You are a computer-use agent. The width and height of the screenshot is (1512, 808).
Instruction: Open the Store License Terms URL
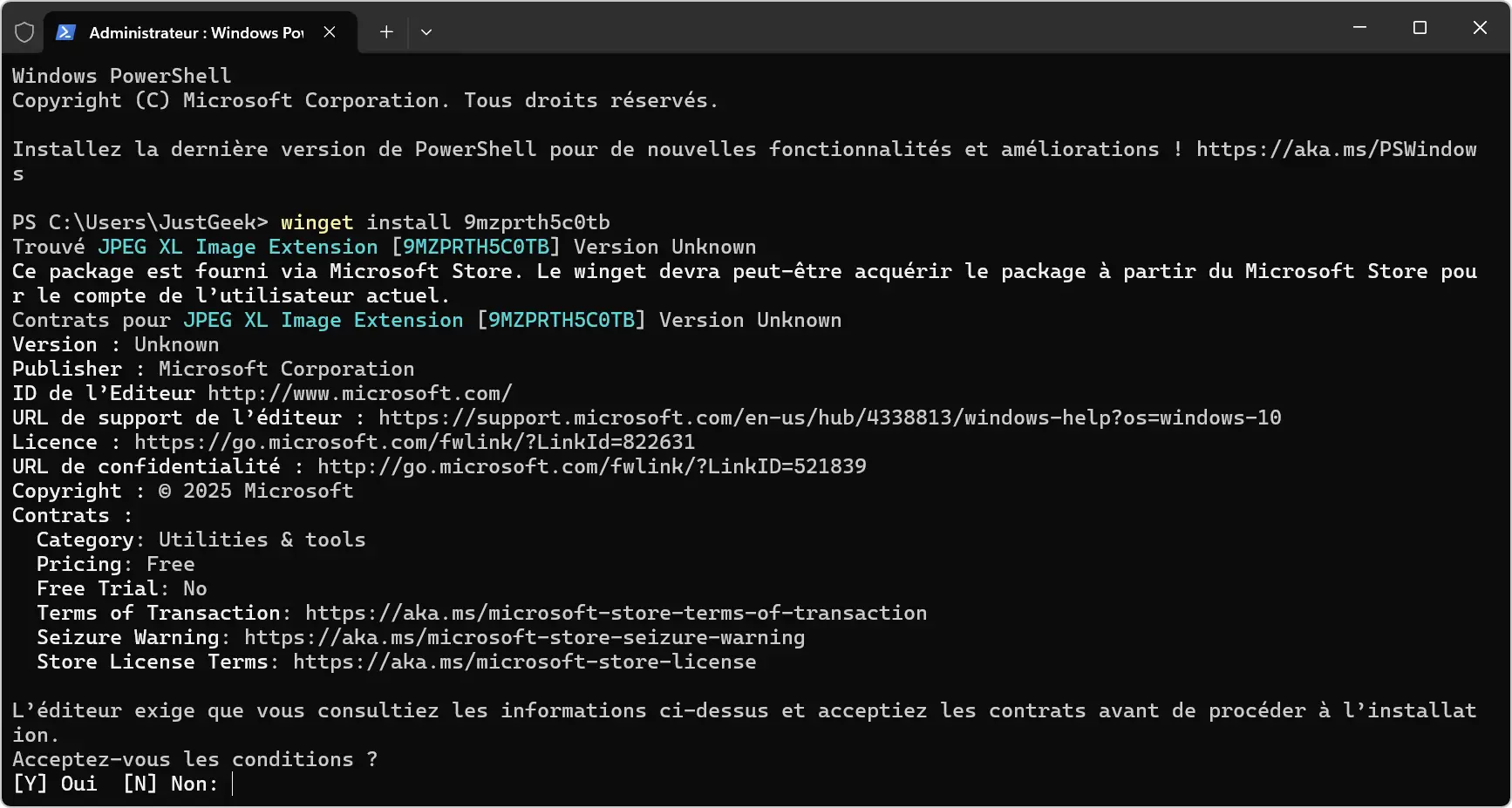coord(525,662)
